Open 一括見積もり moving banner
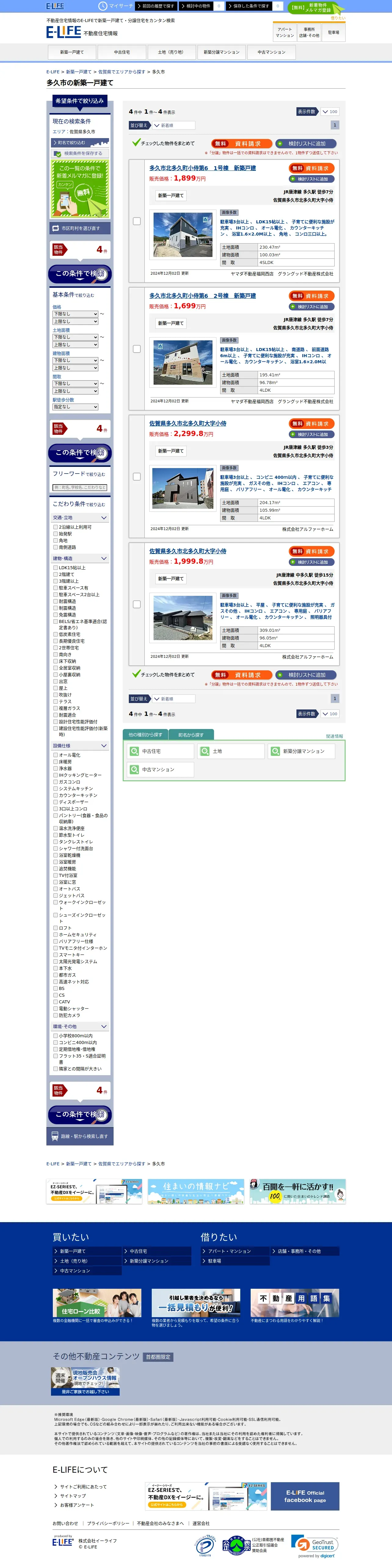392x1568 pixels. pyautogui.click(x=196, y=1303)
